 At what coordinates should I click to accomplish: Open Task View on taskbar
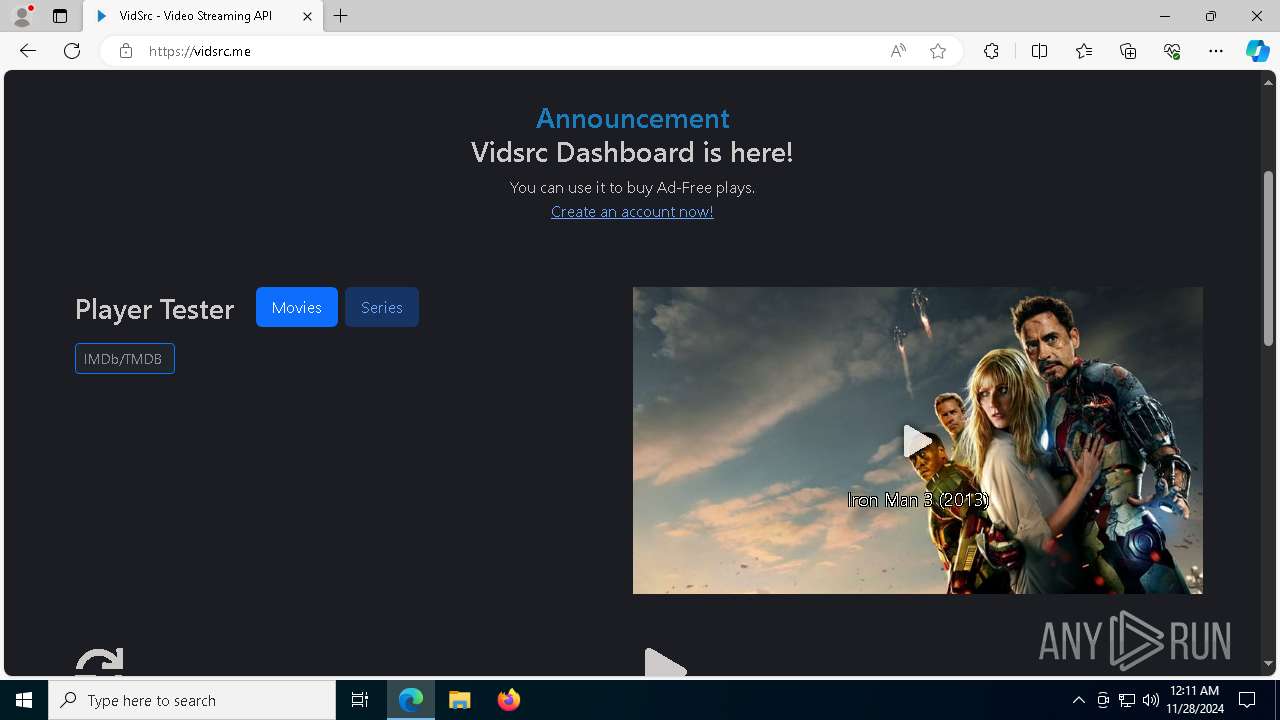tap(360, 700)
